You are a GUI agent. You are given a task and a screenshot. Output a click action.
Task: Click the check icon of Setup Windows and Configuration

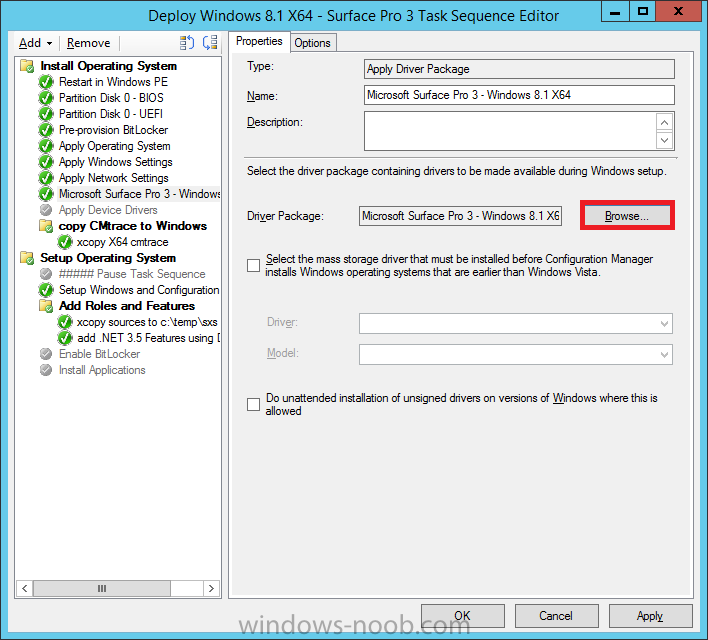[x=46, y=290]
